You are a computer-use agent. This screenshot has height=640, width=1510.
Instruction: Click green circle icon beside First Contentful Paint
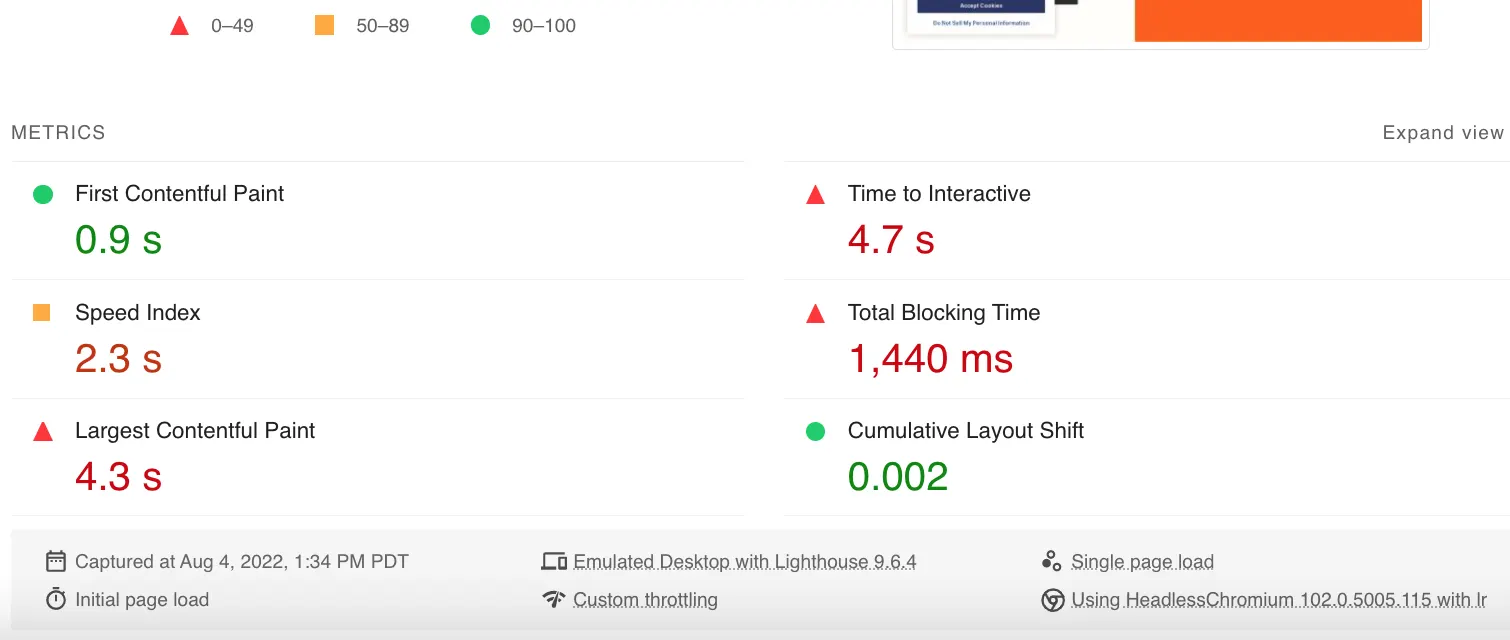43,194
